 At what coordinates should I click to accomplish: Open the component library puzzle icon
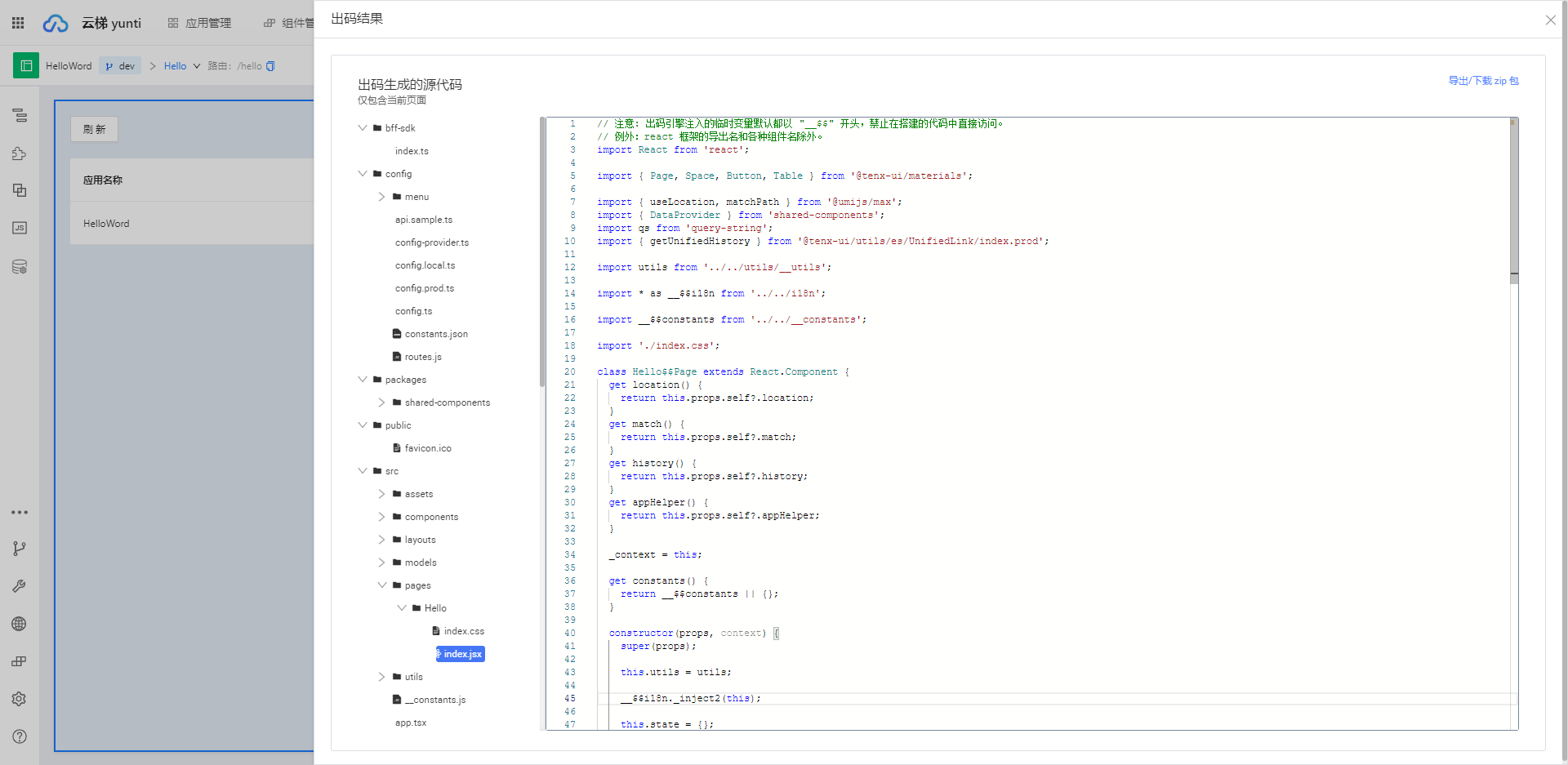(x=20, y=153)
